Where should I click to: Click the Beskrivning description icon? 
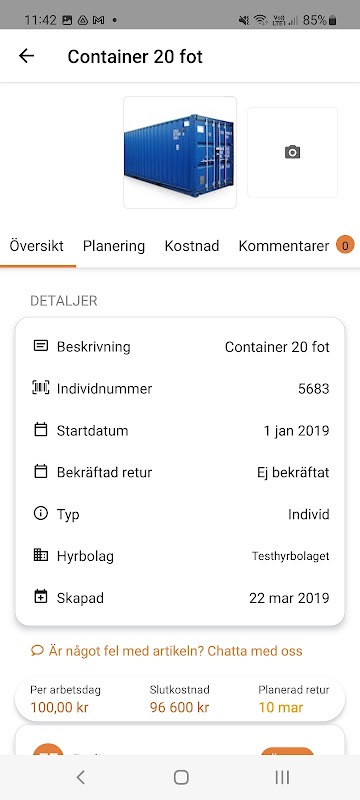pos(41,346)
